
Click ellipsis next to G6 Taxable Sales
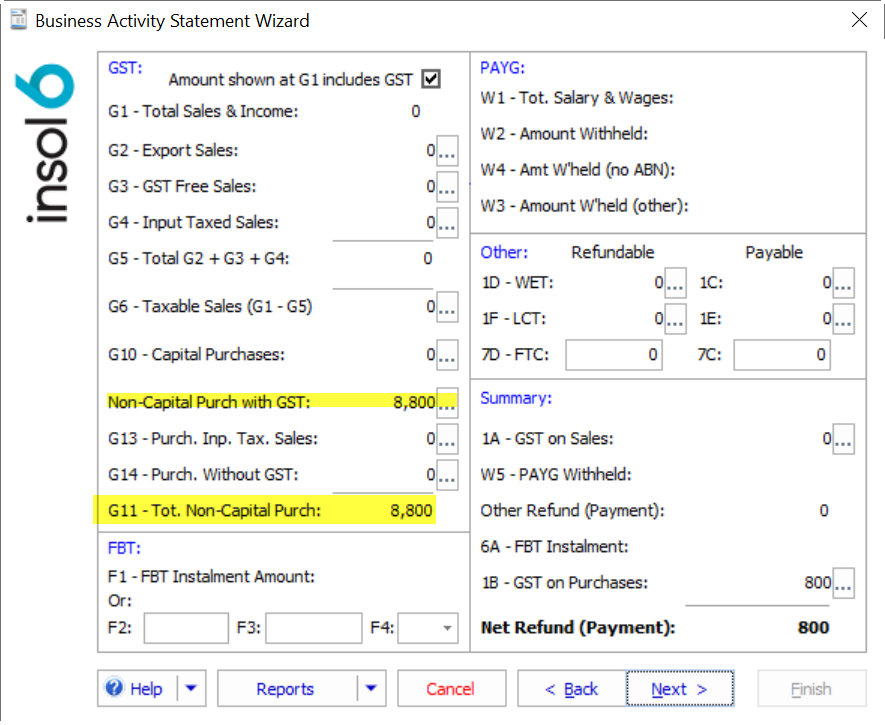[x=447, y=307]
